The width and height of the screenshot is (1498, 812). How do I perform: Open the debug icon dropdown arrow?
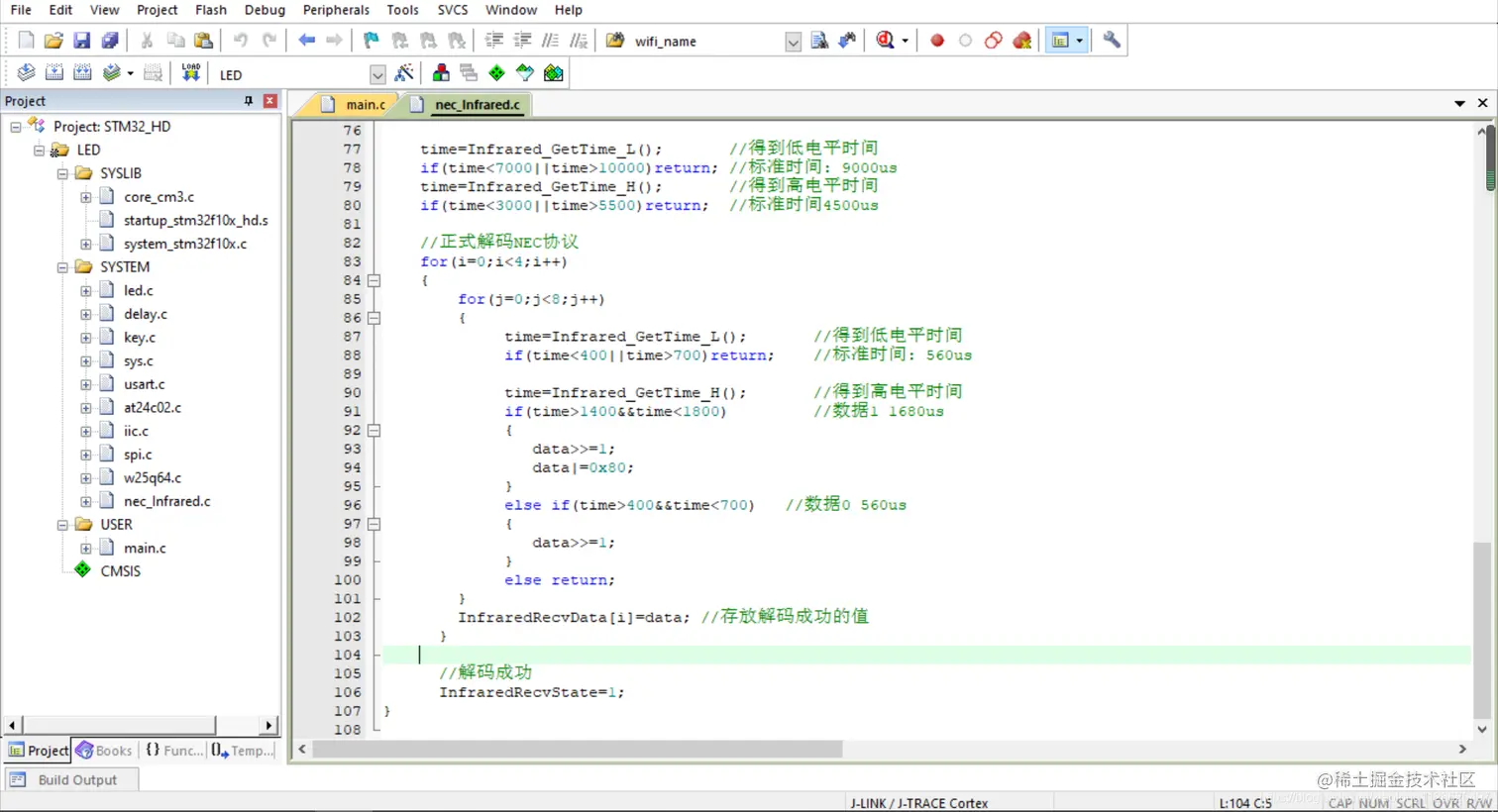click(905, 42)
